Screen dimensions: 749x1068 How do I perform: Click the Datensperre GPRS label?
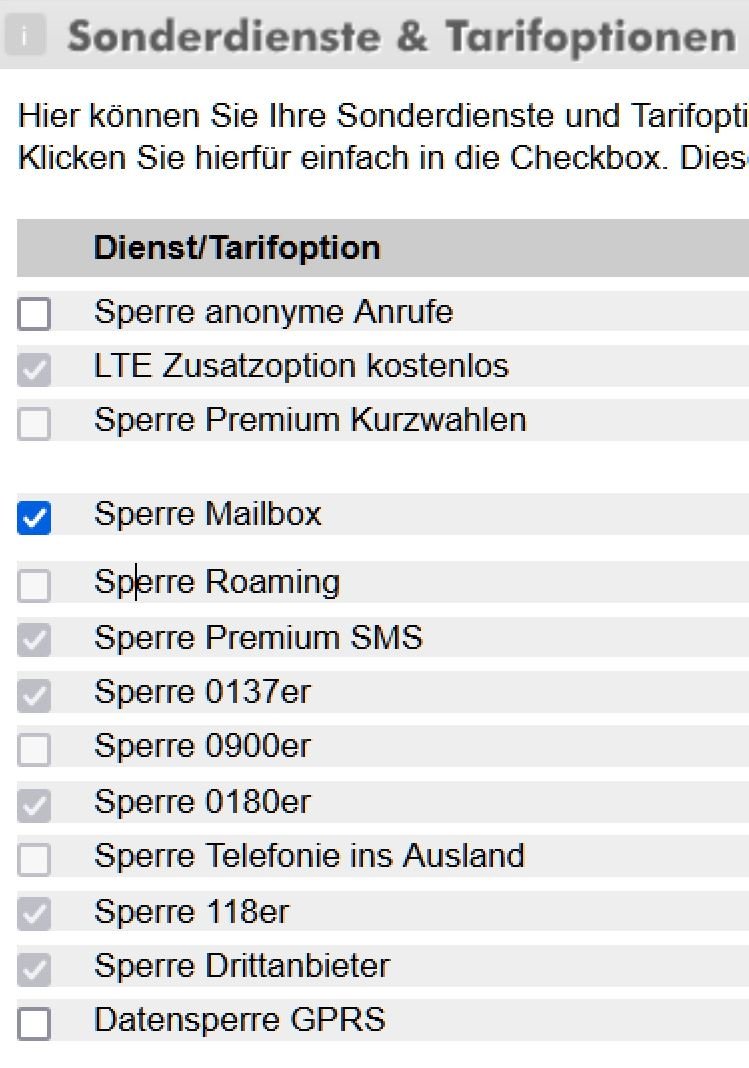pyautogui.click(x=240, y=1020)
